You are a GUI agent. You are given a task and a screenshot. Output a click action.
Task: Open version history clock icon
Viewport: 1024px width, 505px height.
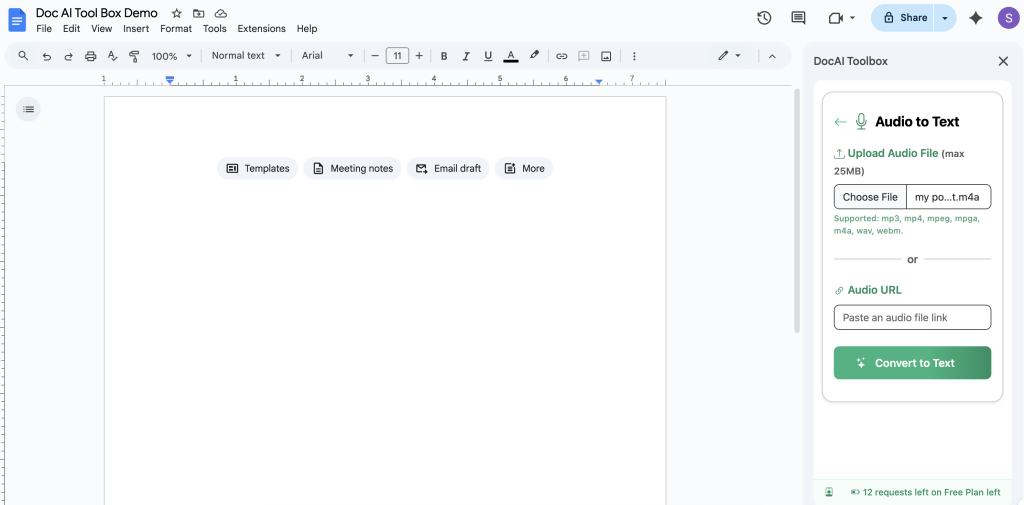(x=764, y=18)
